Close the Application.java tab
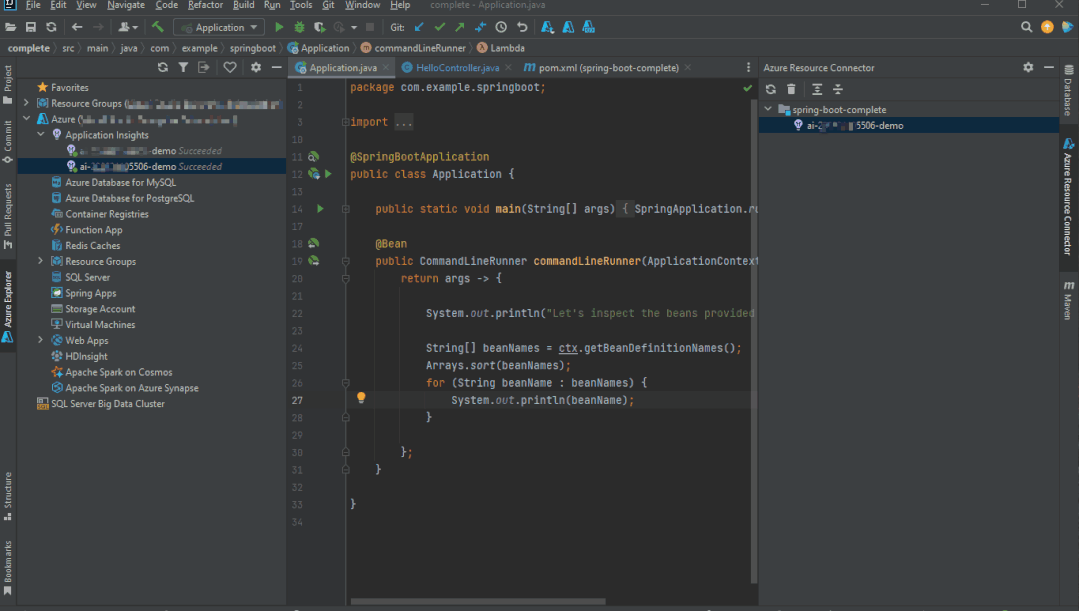Screen dimensions: 1079x611 [x=386, y=67]
